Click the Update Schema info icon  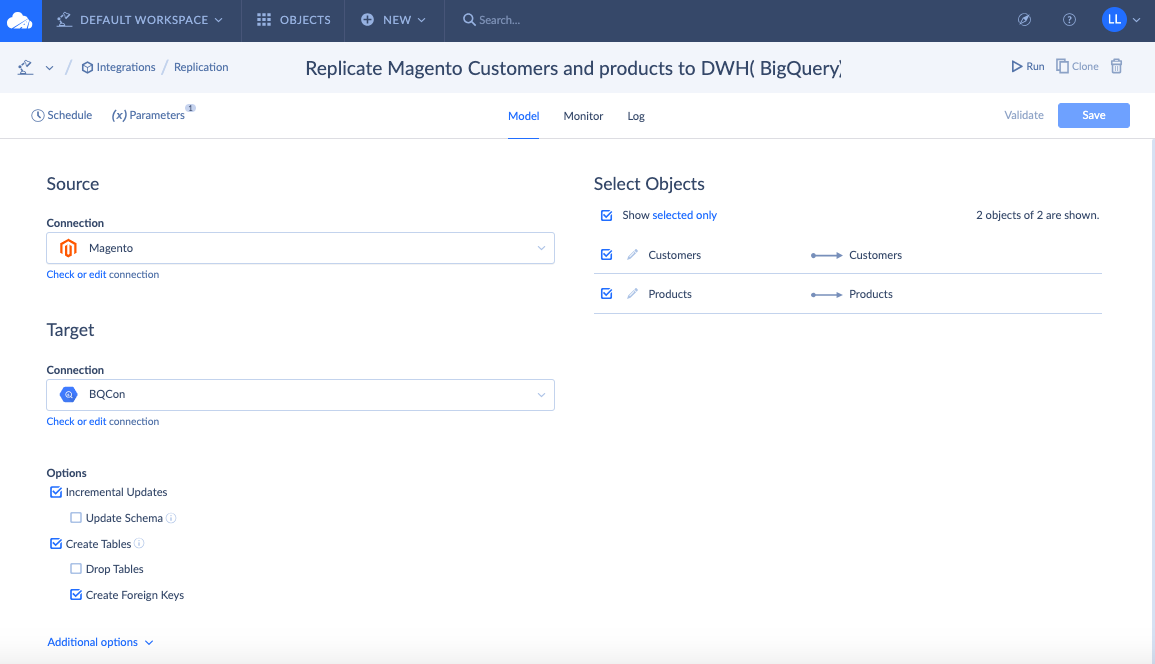tap(171, 518)
